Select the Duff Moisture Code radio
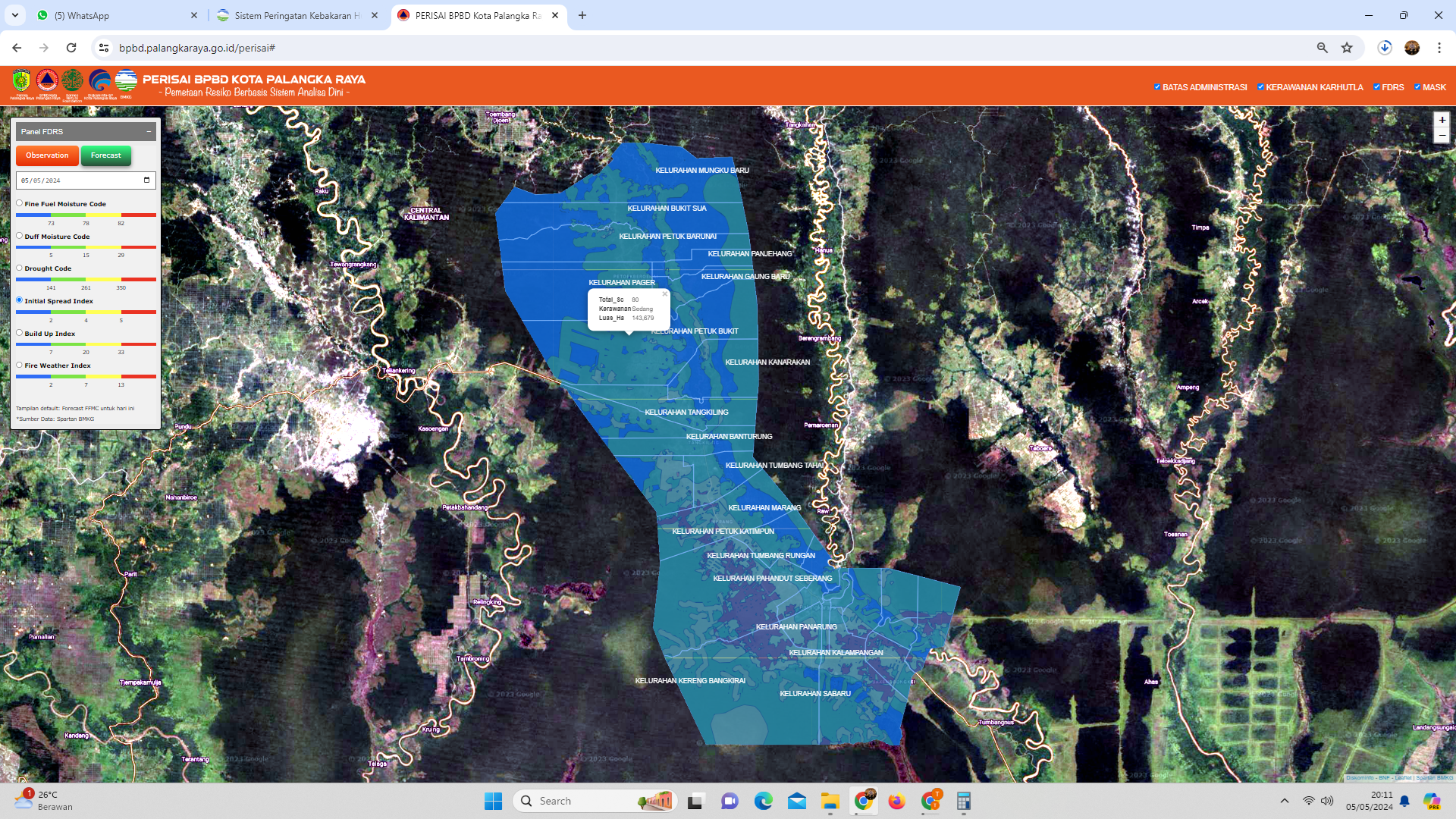The height and width of the screenshot is (819, 1456). click(20, 236)
